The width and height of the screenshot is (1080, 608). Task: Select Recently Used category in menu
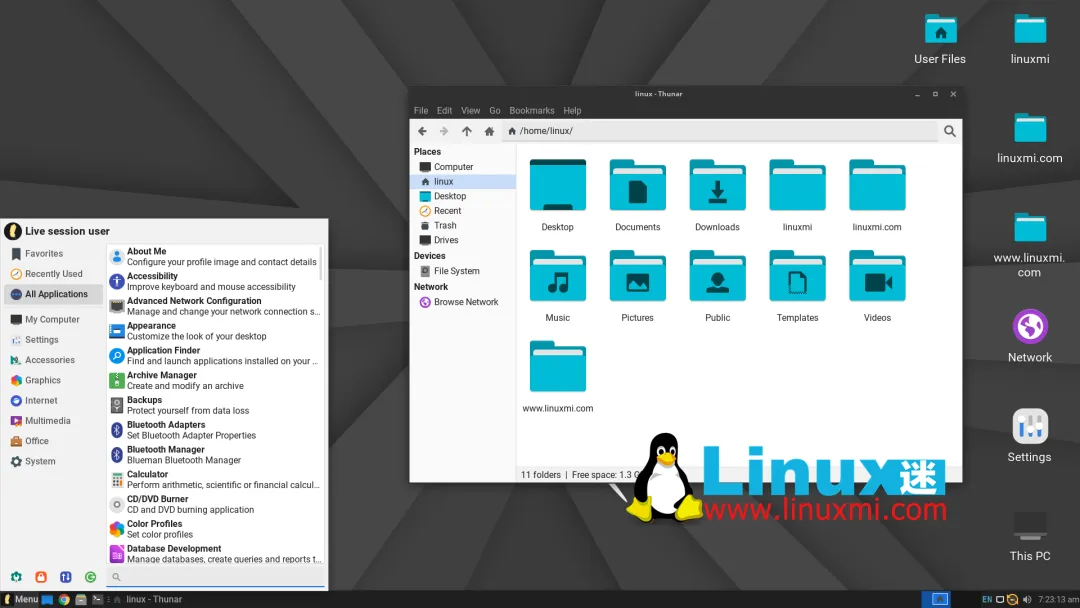pyautogui.click(x=54, y=274)
